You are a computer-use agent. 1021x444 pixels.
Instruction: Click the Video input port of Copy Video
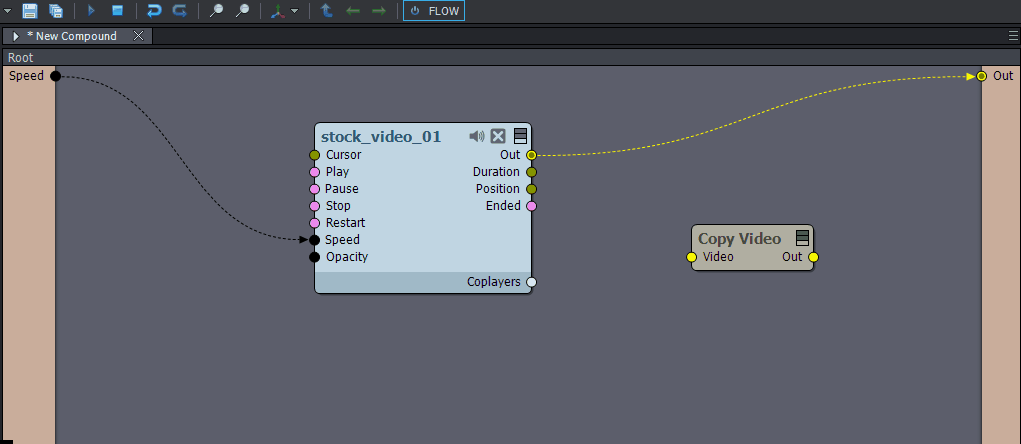(692, 257)
